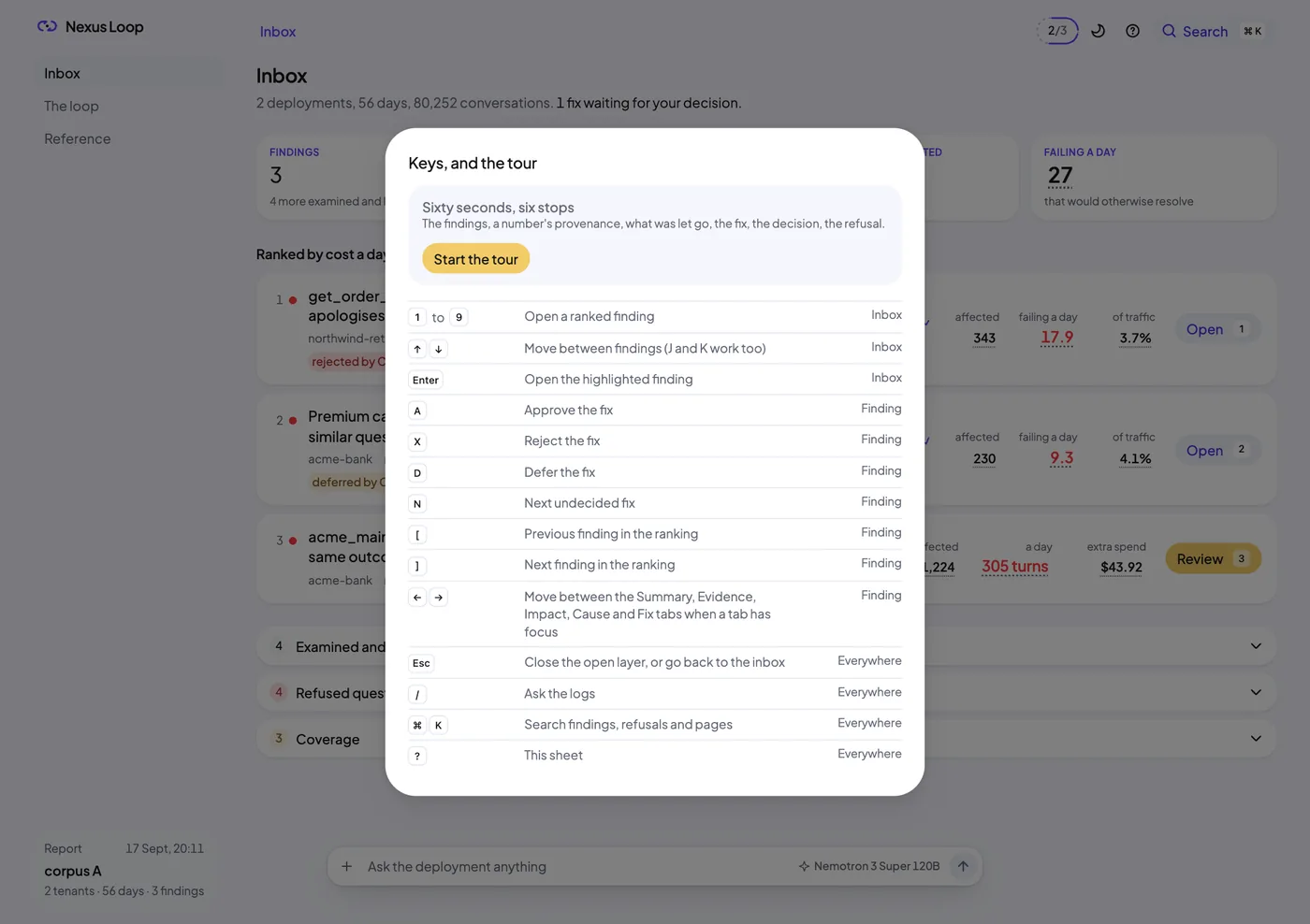This screenshot has width=1310, height=924.
Task: Open finding 2 with the Open button
Action: coord(1217,450)
